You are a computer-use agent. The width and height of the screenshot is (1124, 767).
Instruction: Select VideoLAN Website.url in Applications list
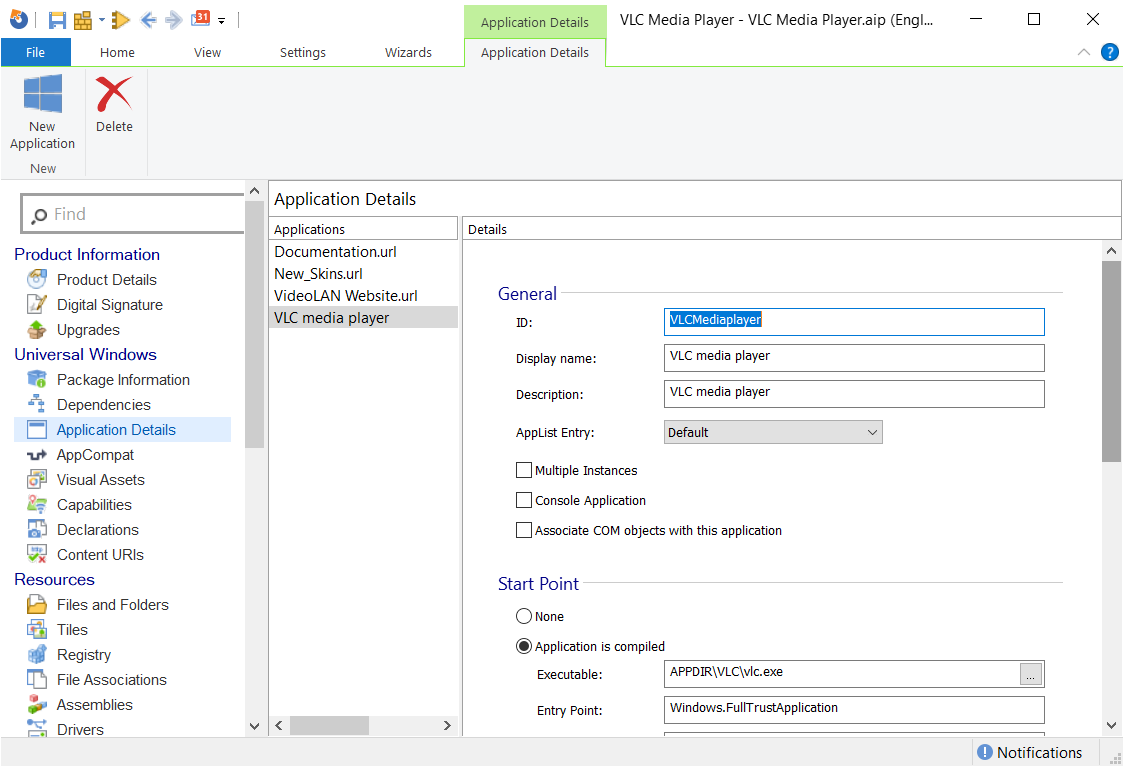pyautogui.click(x=363, y=296)
